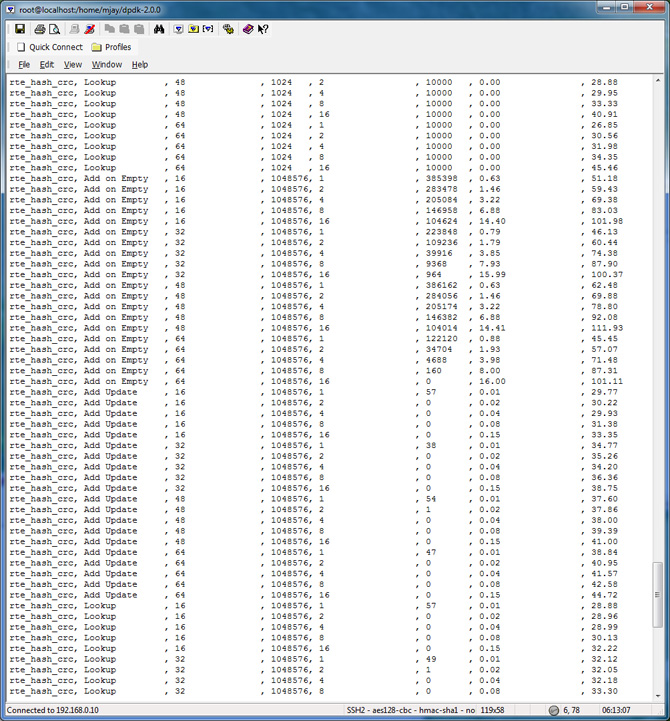Click the scrollbar up arrow
Image resolution: width=670 pixels, height=721 pixels.
click(x=658, y=81)
